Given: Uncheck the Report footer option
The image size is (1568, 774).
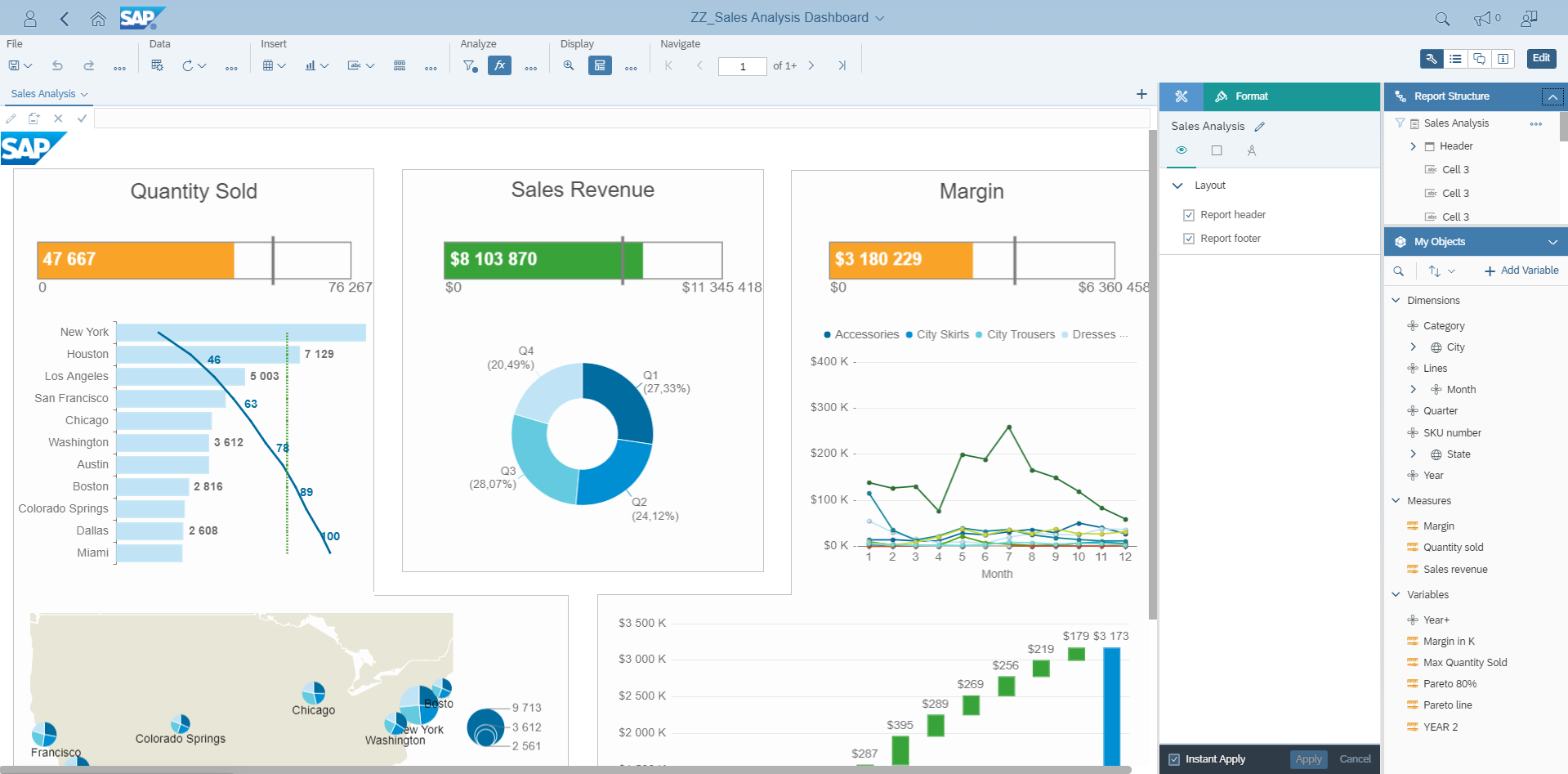Looking at the screenshot, I should (1190, 238).
